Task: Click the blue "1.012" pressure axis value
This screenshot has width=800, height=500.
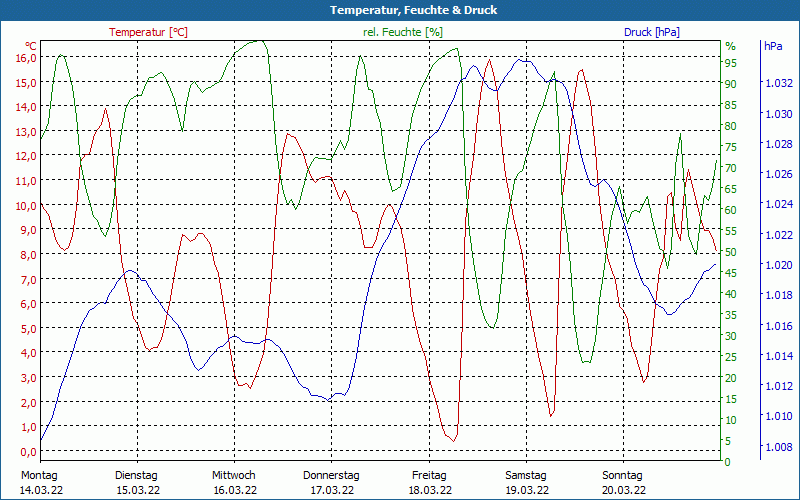Action: click(x=779, y=386)
